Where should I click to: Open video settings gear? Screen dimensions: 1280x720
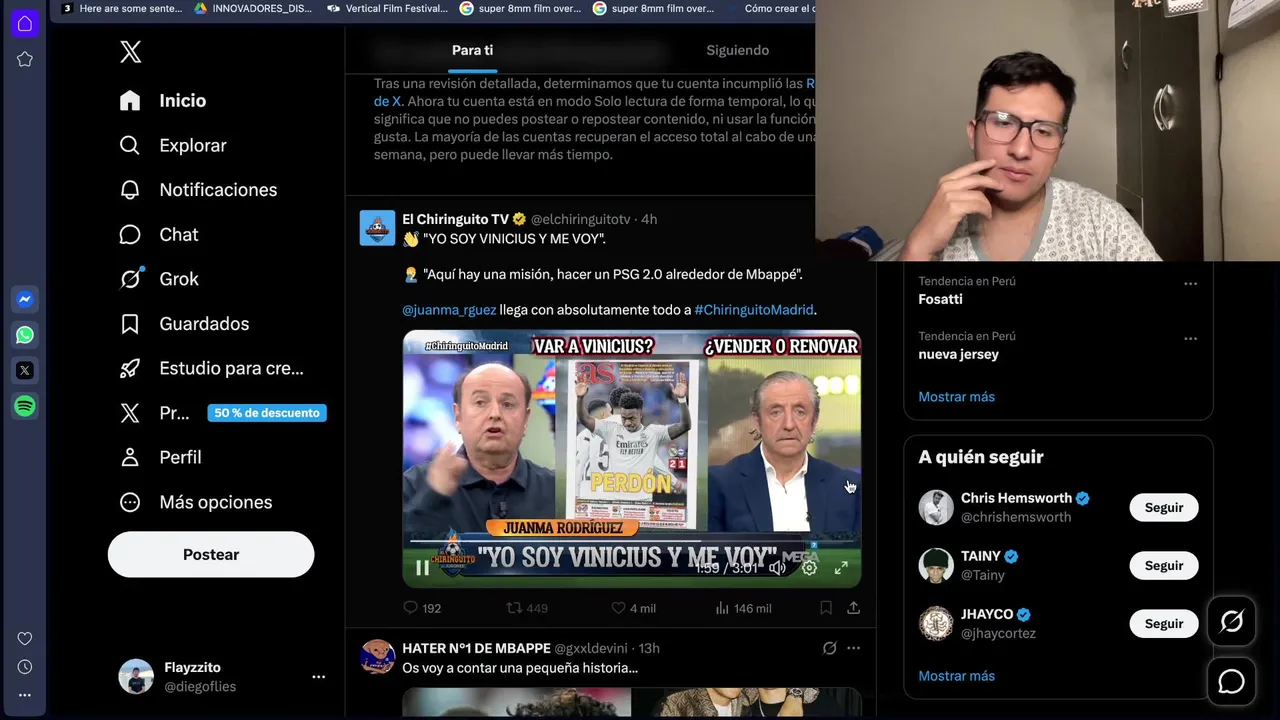(809, 568)
